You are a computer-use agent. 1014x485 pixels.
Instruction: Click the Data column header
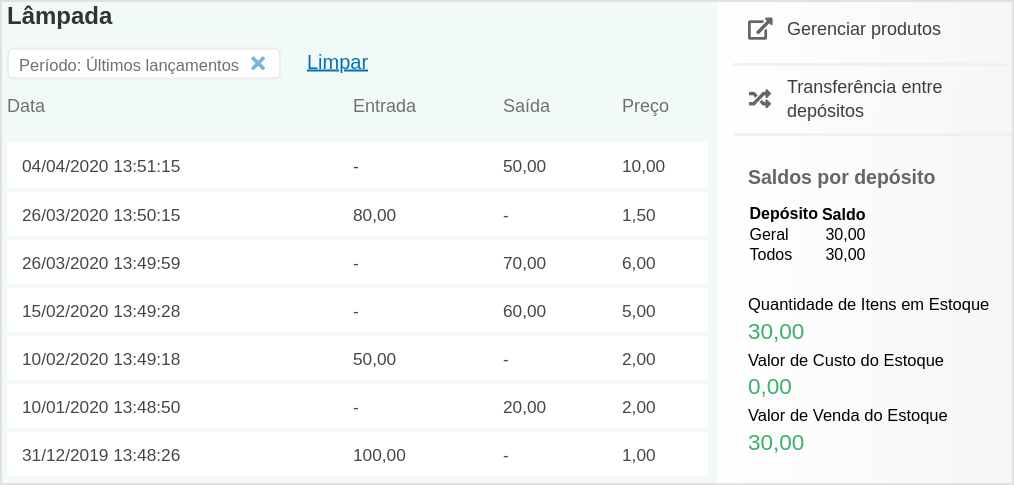point(26,106)
